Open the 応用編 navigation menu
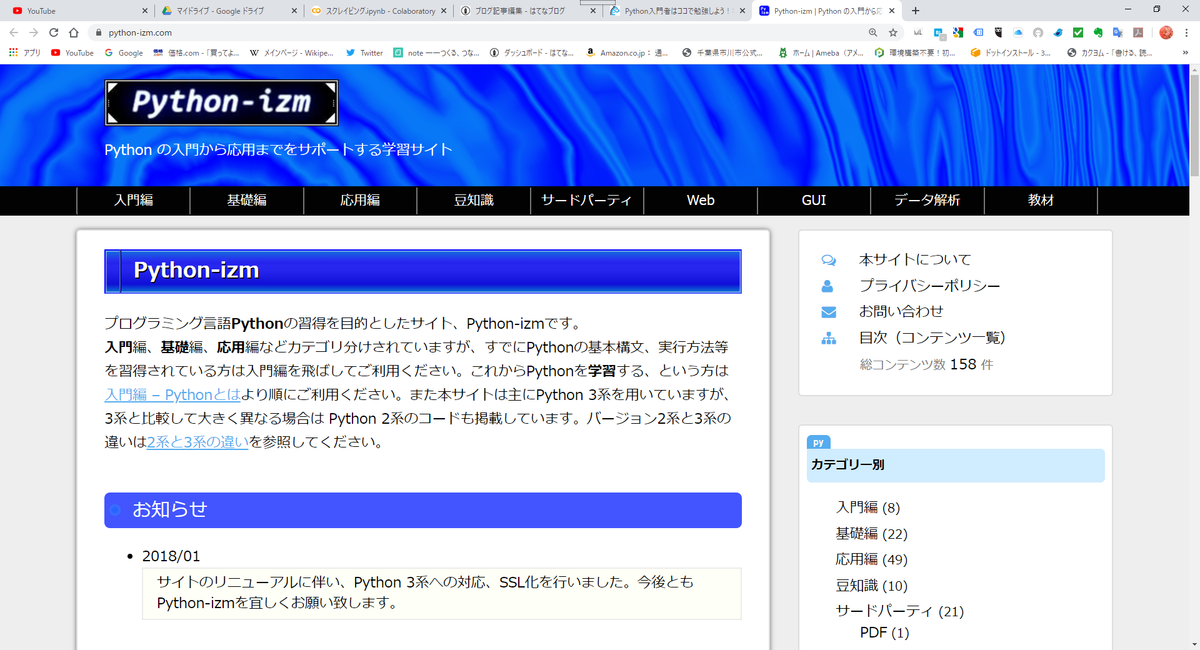The height and width of the screenshot is (650, 1200). pyautogui.click(x=360, y=200)
